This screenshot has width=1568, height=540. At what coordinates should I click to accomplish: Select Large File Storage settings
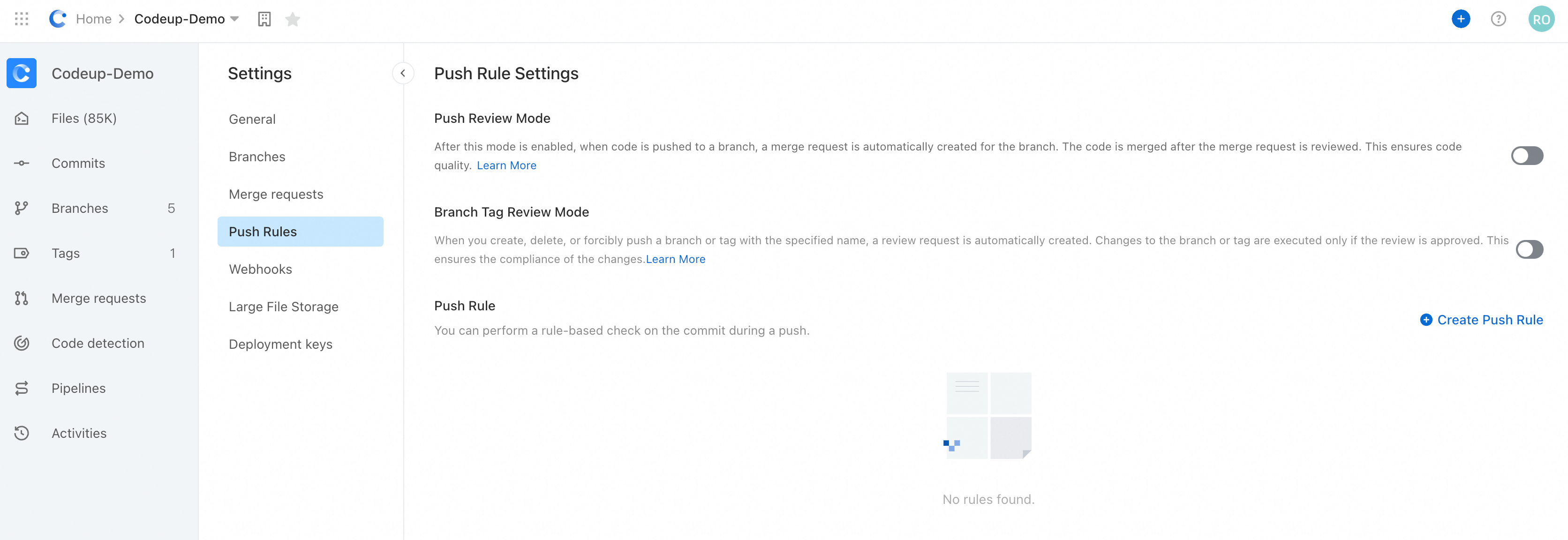pos(283,307)
